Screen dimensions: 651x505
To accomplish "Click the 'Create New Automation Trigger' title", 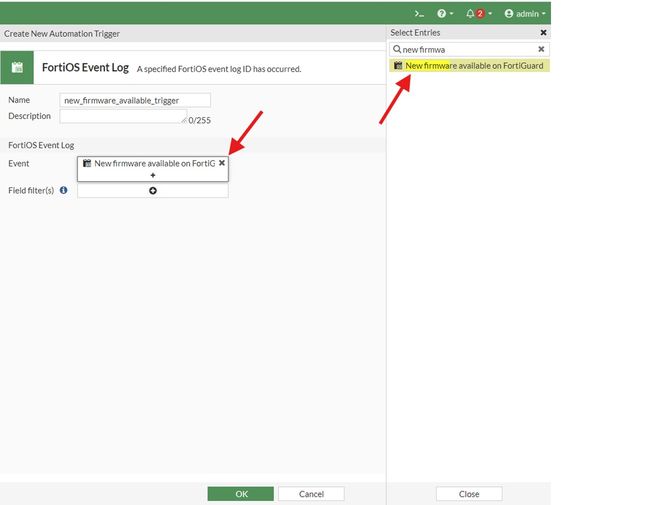I will pos(62,34).
